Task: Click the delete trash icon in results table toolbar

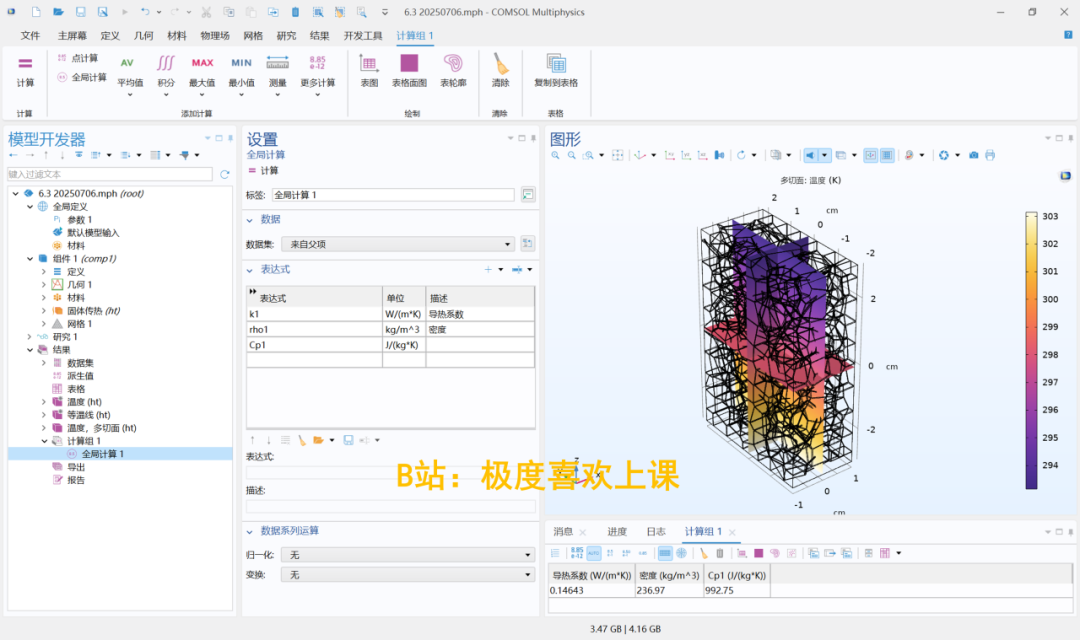Action: [720, 553]
